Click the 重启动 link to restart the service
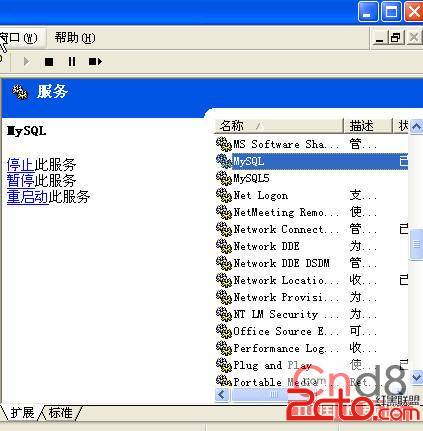 click(28, 197)
